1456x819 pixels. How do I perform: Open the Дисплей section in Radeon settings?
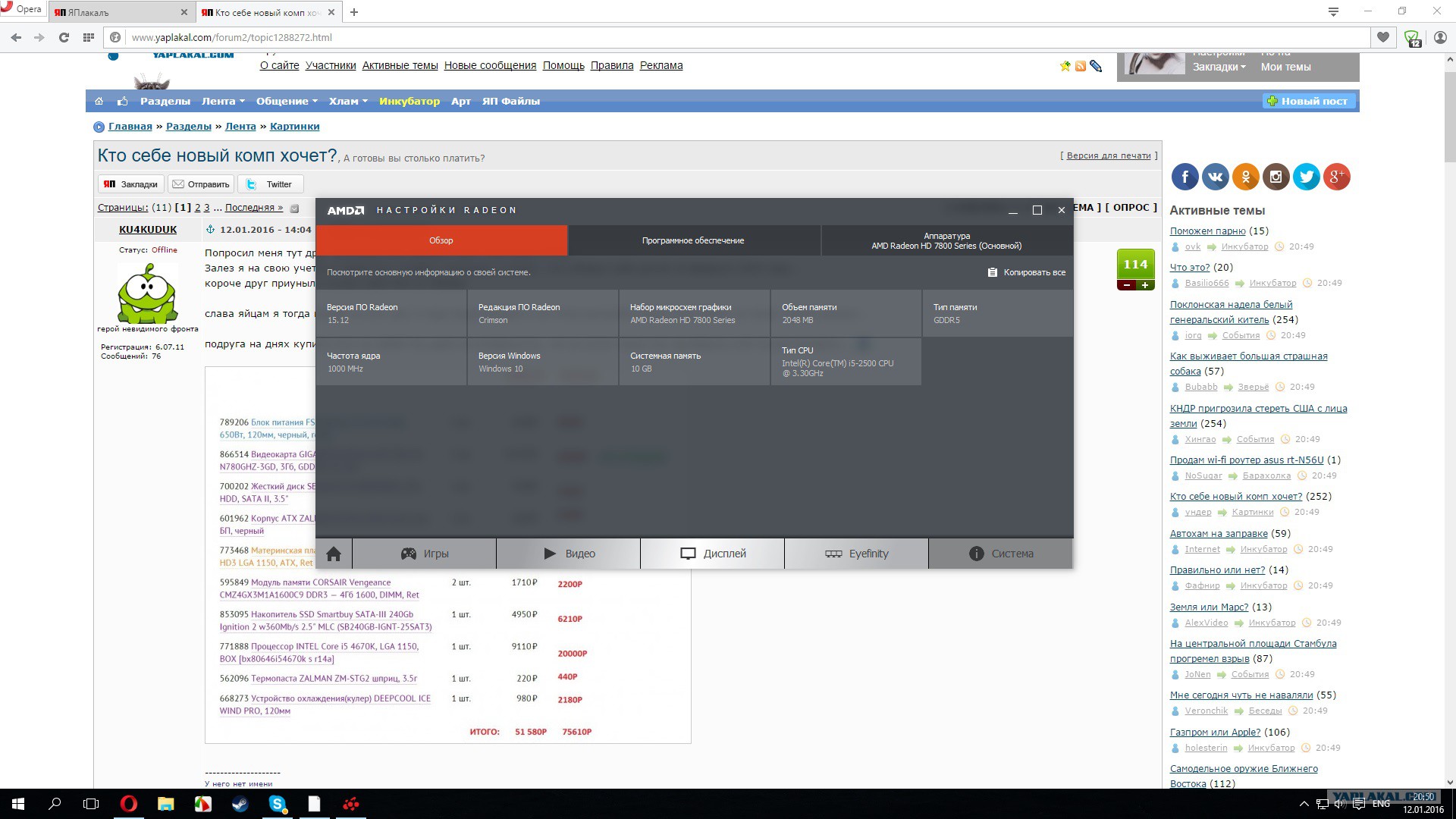pos(713,554)
